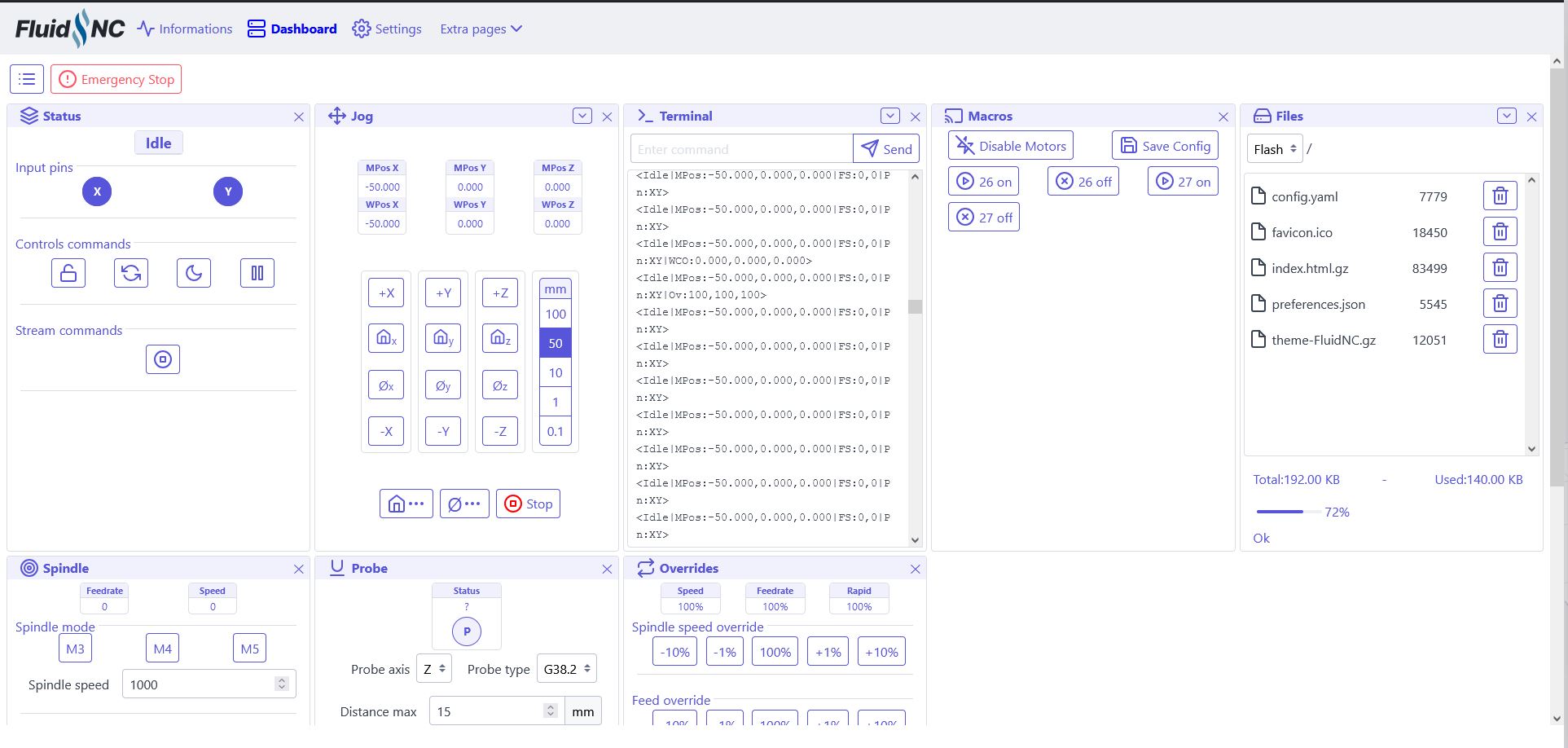Viewport: 1568px width, 748px height.
Task: Select jog distance 100
Action: tap(556, 315)
